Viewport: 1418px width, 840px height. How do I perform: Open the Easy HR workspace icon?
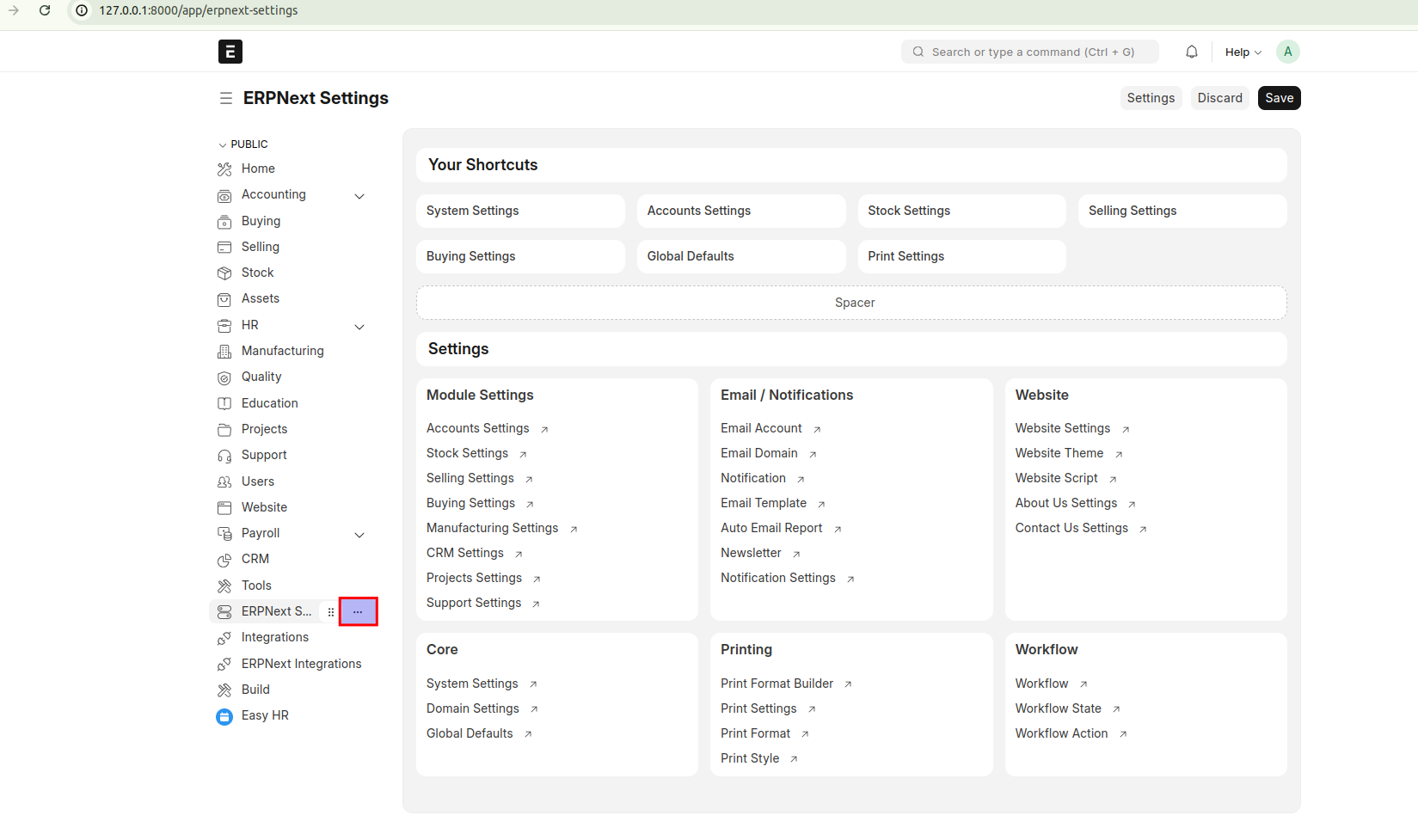224,716
